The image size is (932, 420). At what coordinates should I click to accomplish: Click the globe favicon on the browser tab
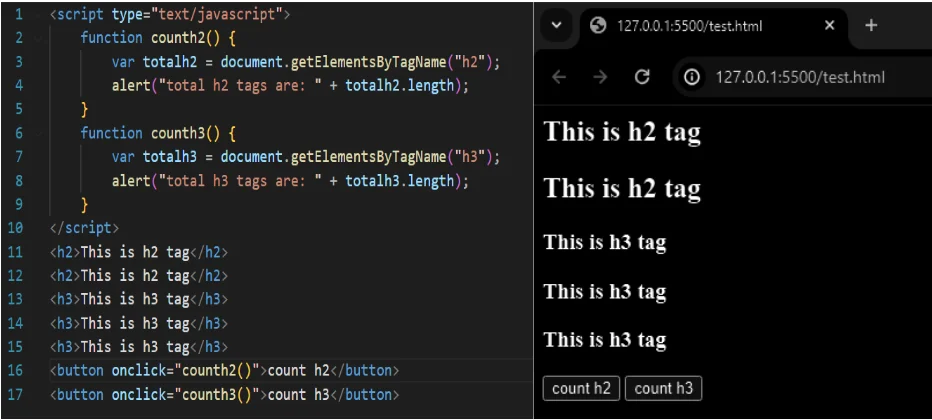point(599,26)
